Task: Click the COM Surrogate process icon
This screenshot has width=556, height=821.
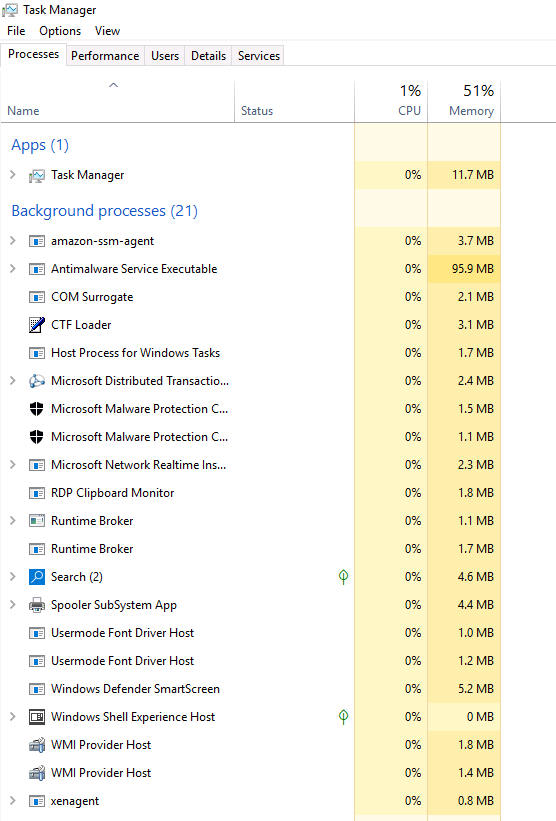Action: [x=37, y=297]
